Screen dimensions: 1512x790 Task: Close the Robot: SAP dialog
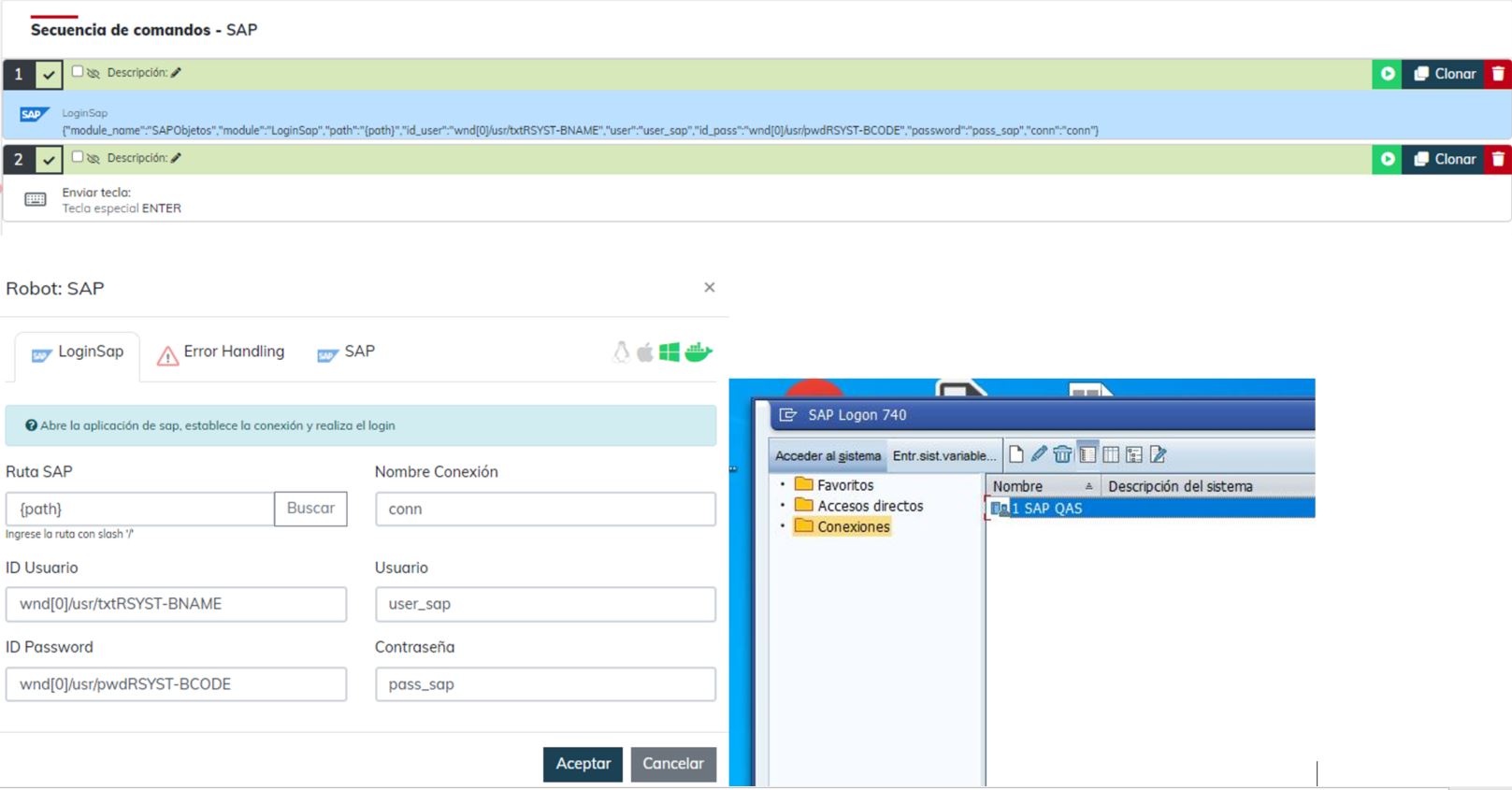[710, 287]
